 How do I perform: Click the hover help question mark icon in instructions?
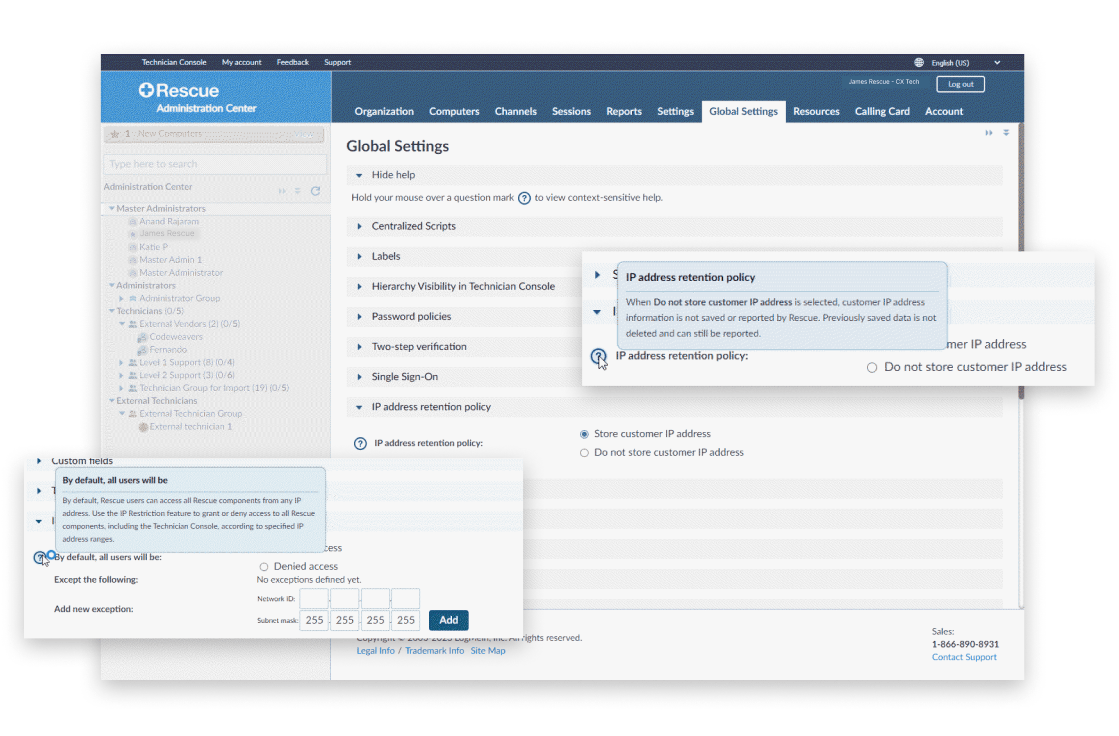click(524, 198)
